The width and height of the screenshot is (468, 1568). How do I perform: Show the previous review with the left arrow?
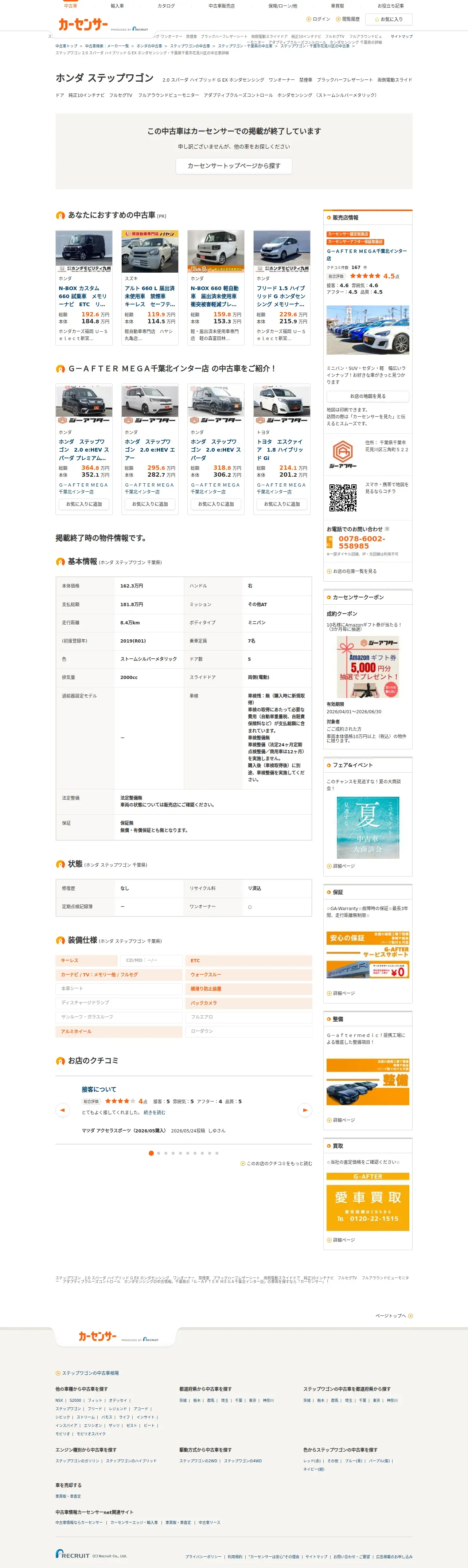(x=62, y=1109)
